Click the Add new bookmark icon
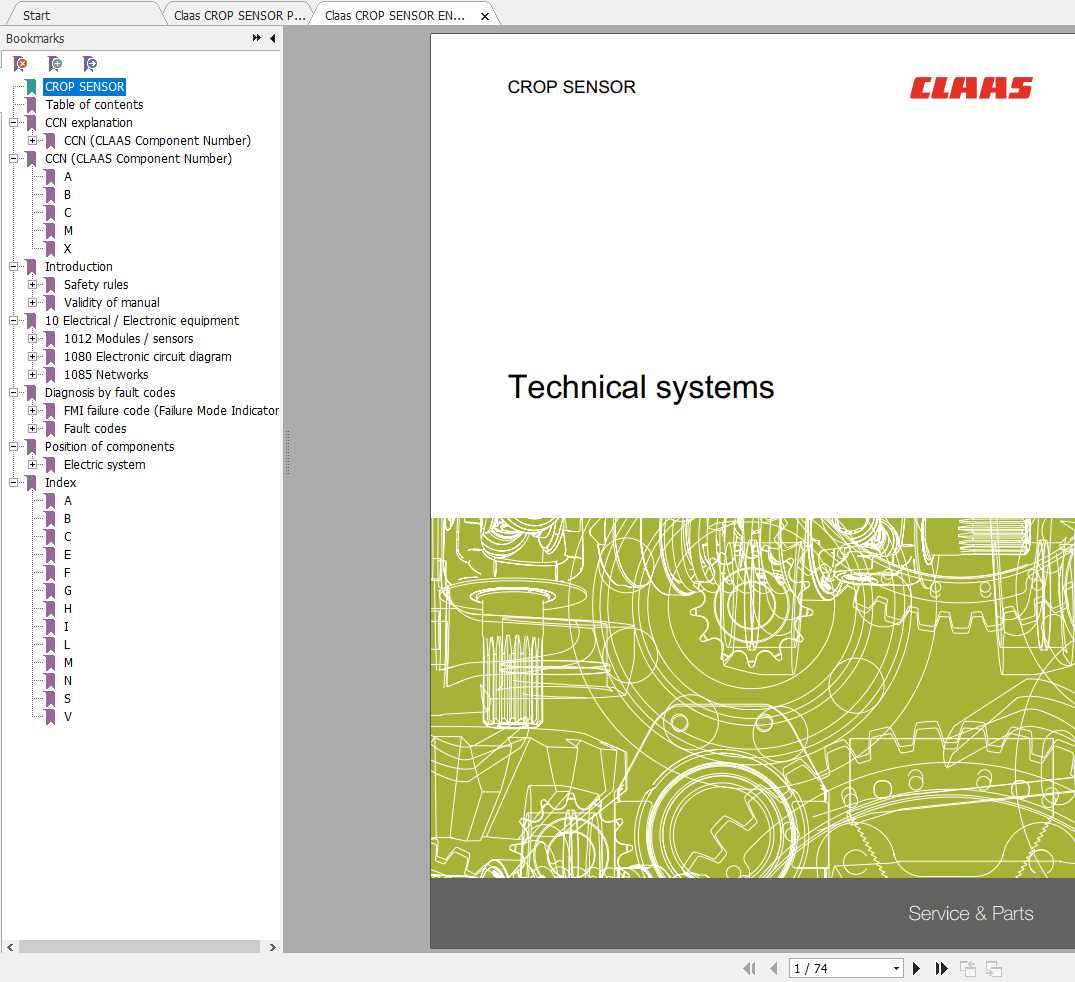This screenshot has height=982, width=1075. (55, 62)
